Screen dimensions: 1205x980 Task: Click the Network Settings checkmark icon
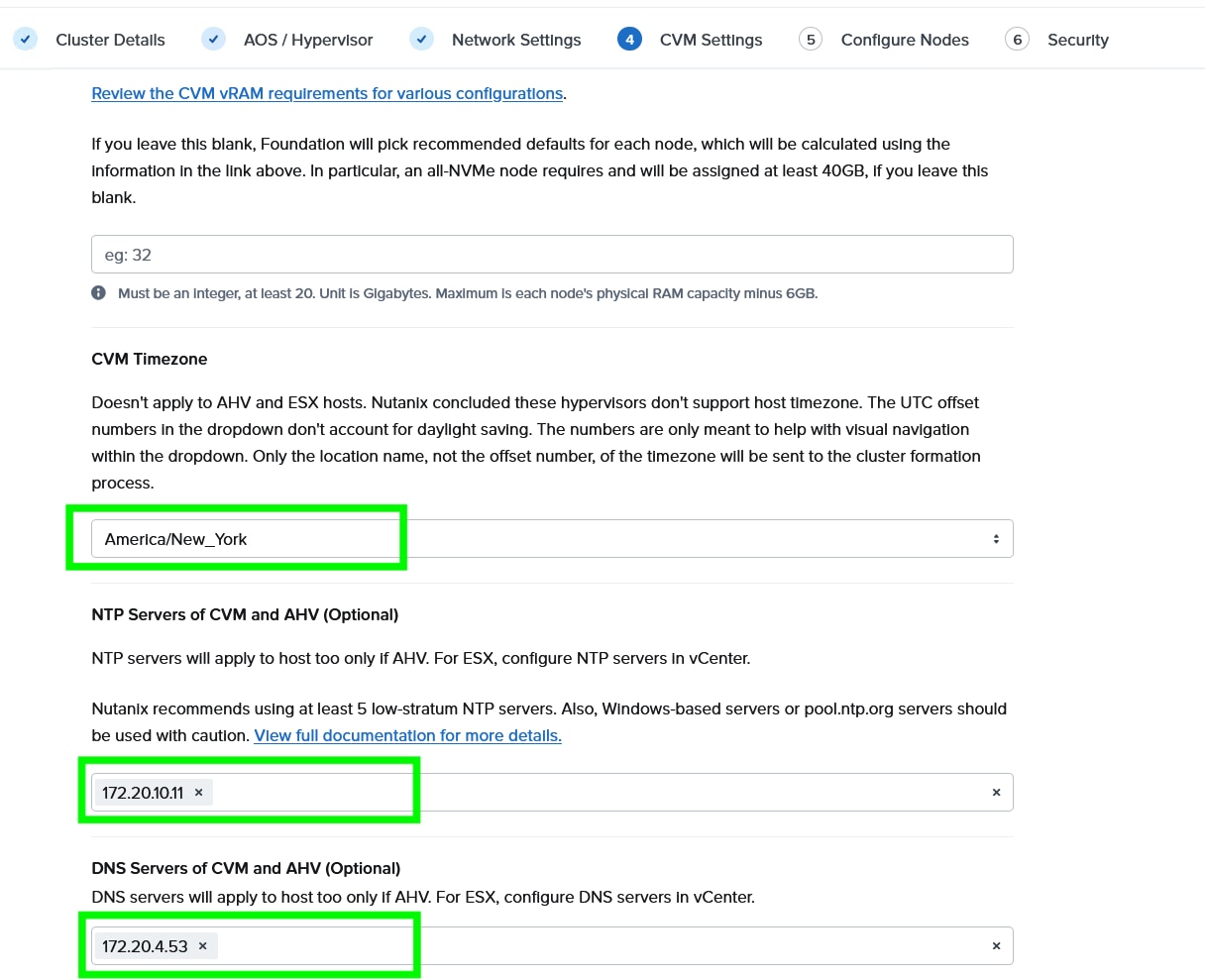[x=421, y=40]
